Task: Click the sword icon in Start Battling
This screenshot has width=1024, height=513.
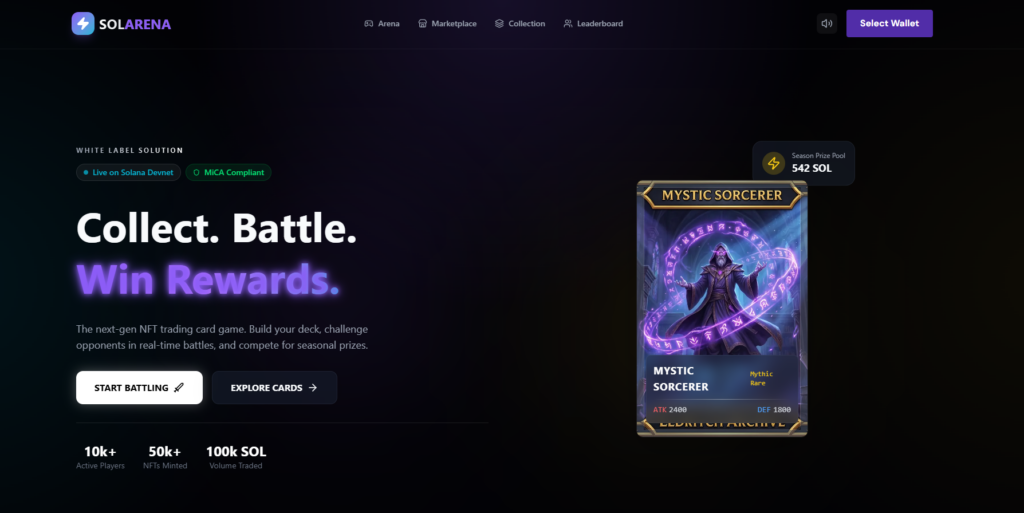Action: 179,388
